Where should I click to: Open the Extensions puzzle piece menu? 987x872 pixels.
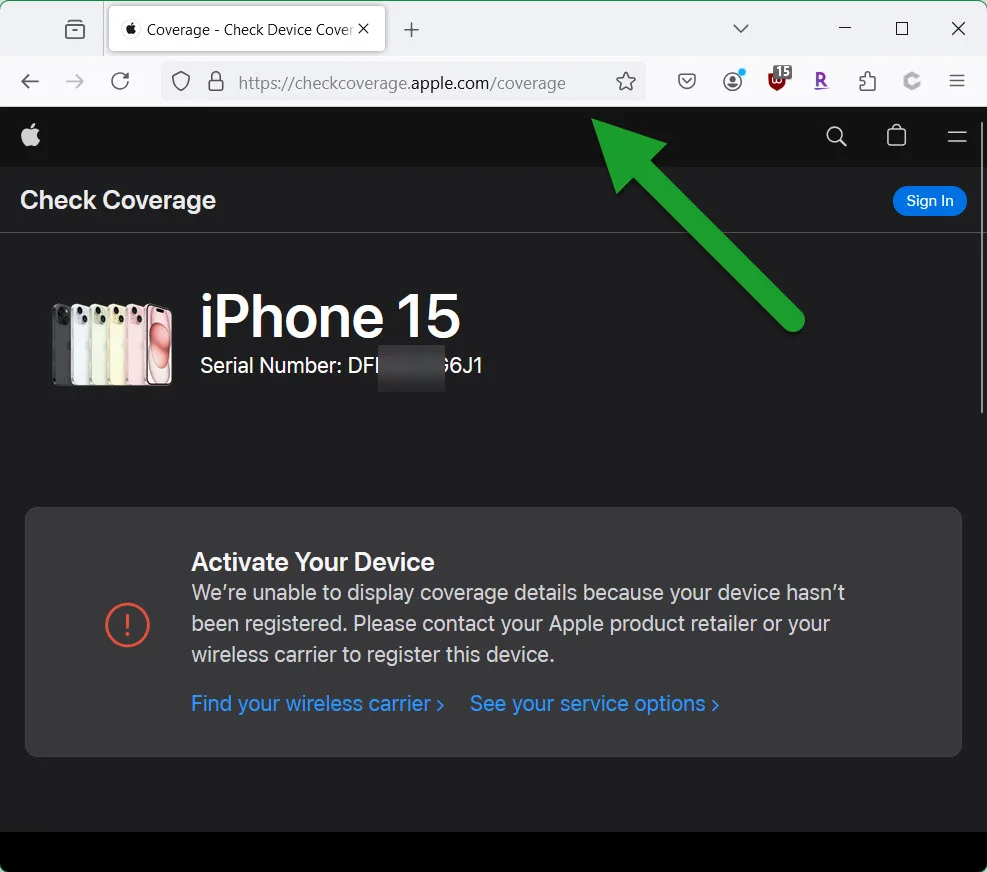(867, 82)
